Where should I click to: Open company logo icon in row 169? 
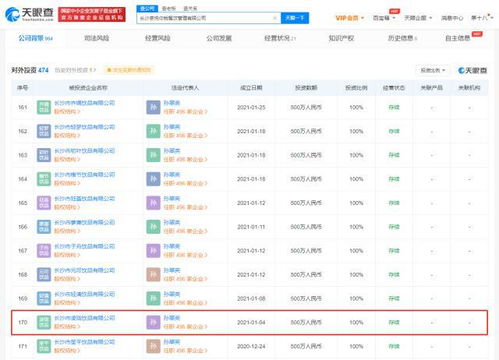[x=44, y=298]
